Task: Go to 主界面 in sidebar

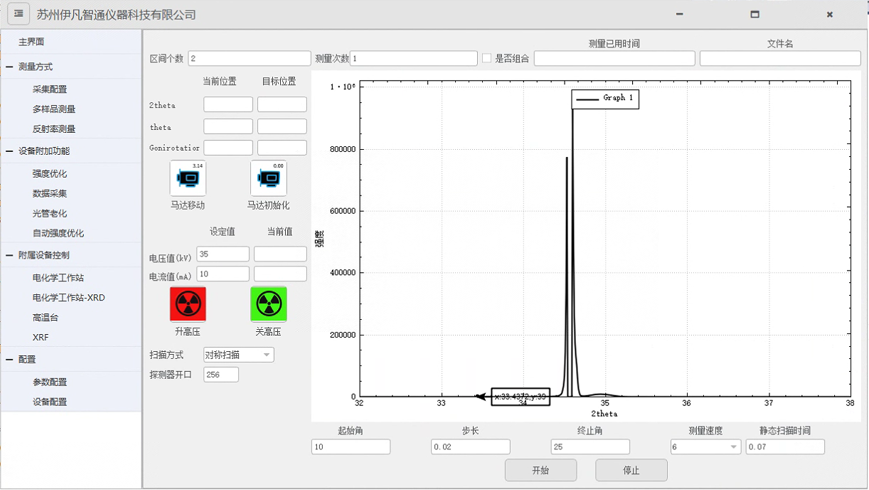Action: (x=32, y=42)
